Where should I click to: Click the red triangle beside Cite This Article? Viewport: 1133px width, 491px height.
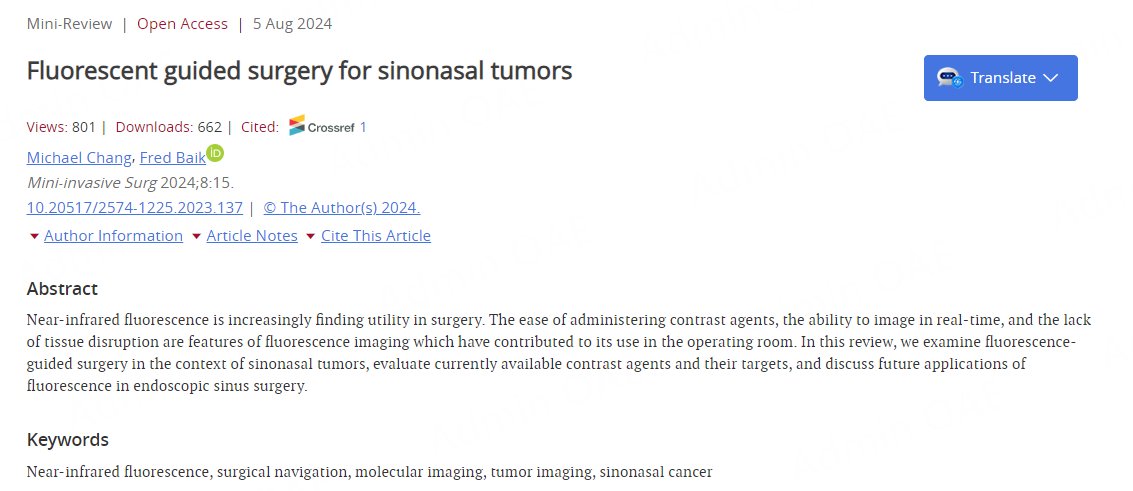[310, 236]
